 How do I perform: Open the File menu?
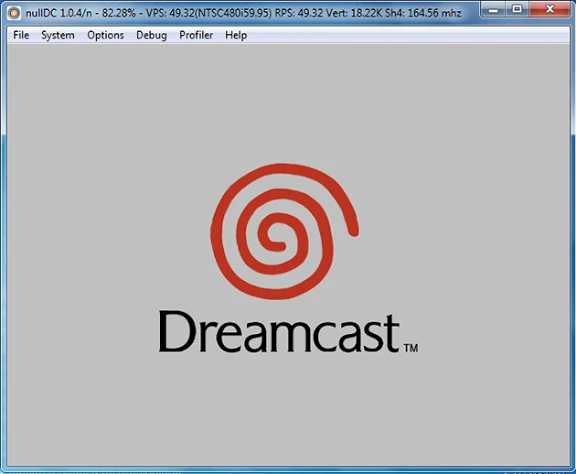21,35
